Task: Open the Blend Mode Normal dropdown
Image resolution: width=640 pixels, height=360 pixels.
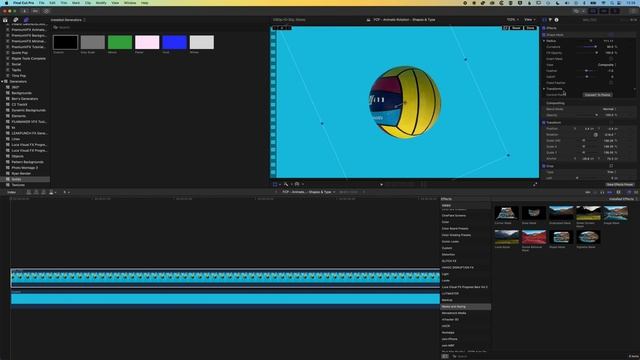Action: click(609, 109)
